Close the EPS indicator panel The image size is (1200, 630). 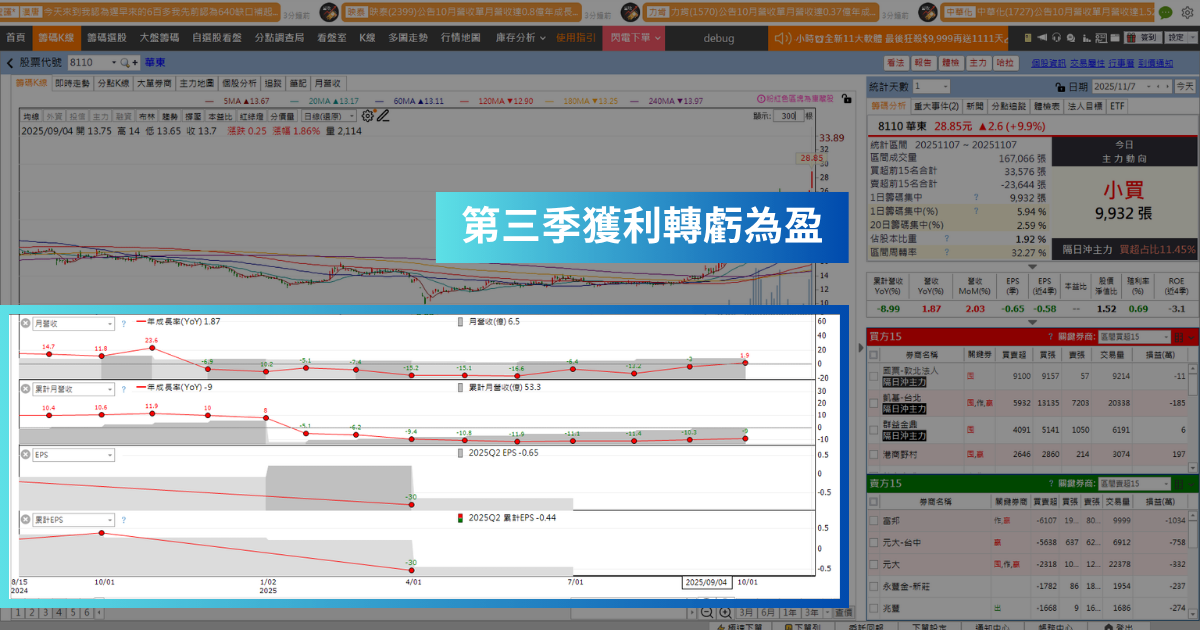(x=26, y=454)
